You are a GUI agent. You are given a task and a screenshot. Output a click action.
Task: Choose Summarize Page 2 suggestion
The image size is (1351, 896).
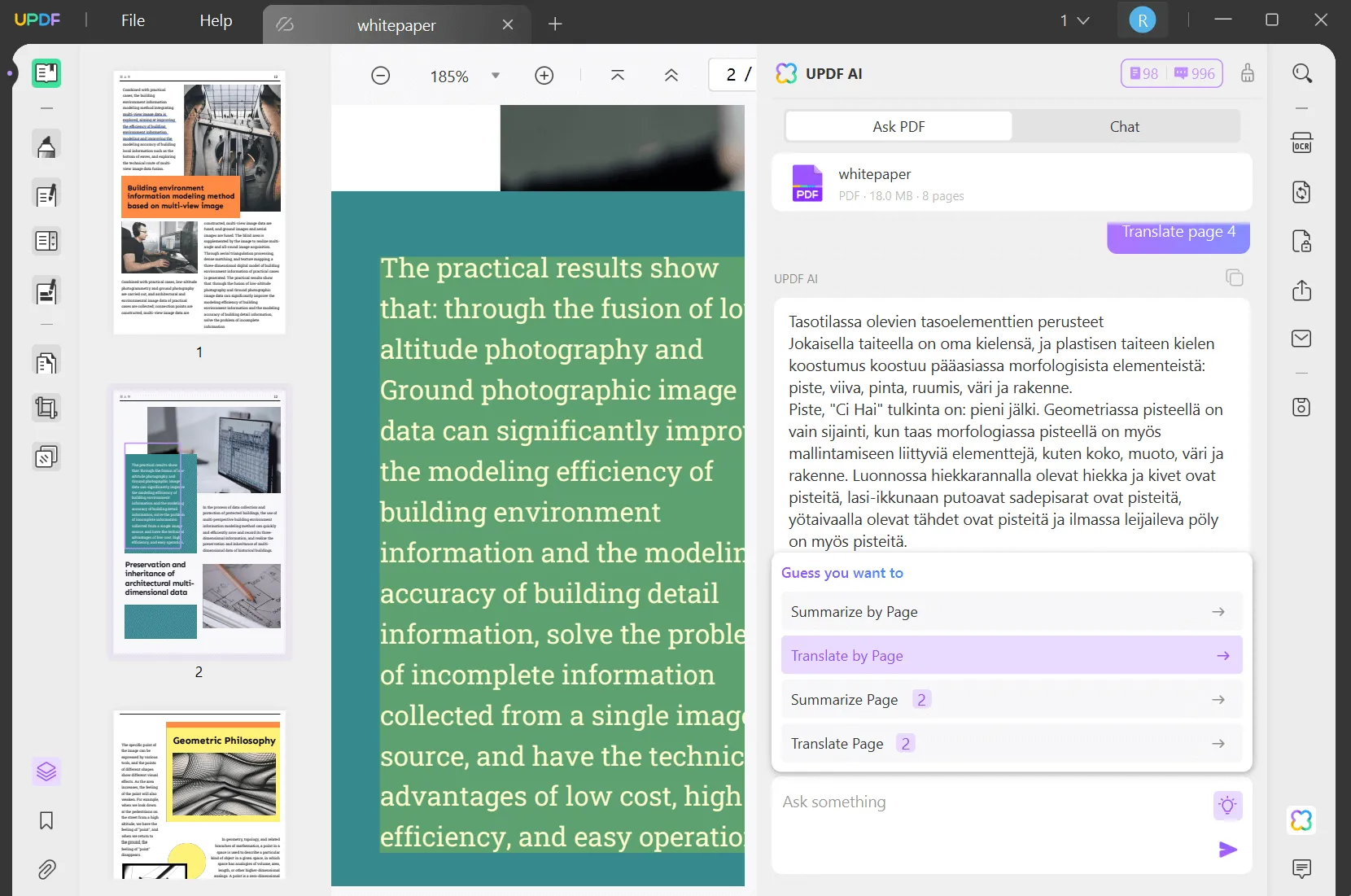pyautogui.click(x=1012, y=700)
